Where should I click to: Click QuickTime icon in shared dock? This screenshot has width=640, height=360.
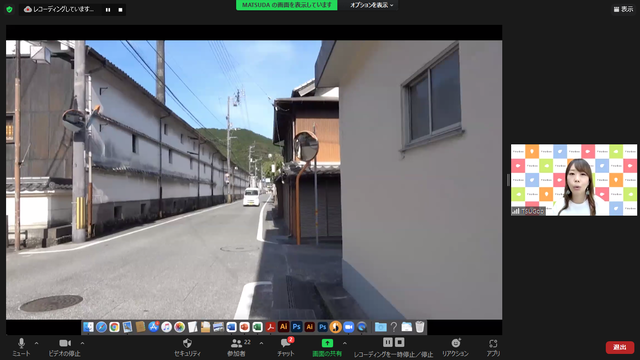[361, 327]
